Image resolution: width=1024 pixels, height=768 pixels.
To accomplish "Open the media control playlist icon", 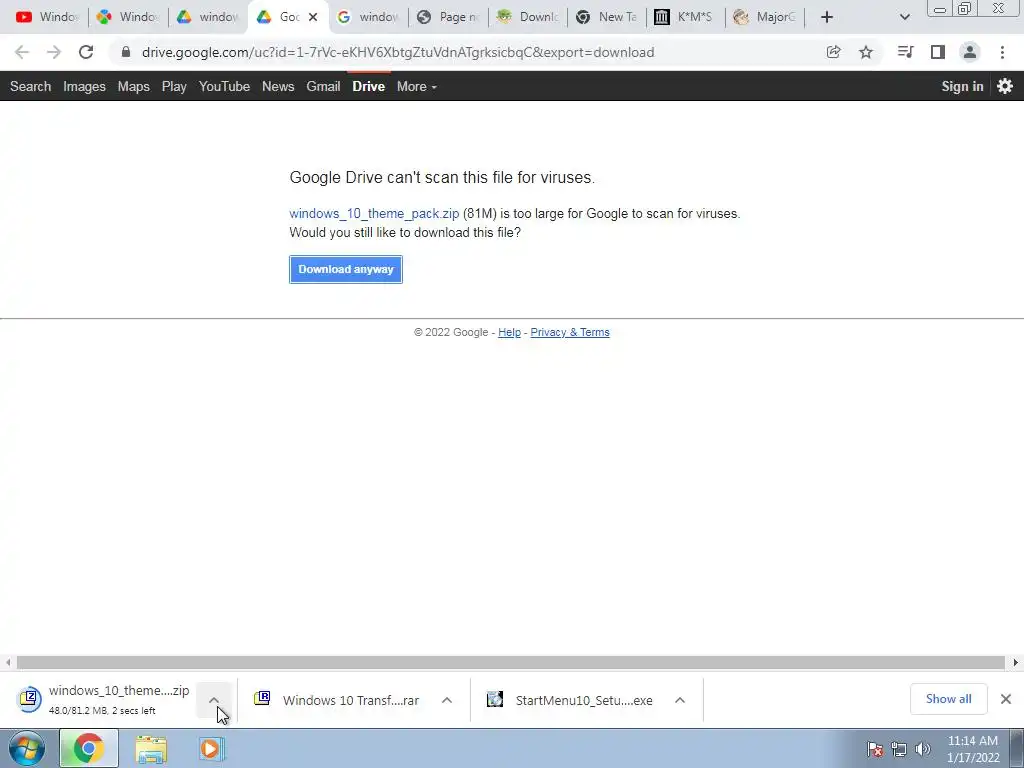I will tap(905, 52).
